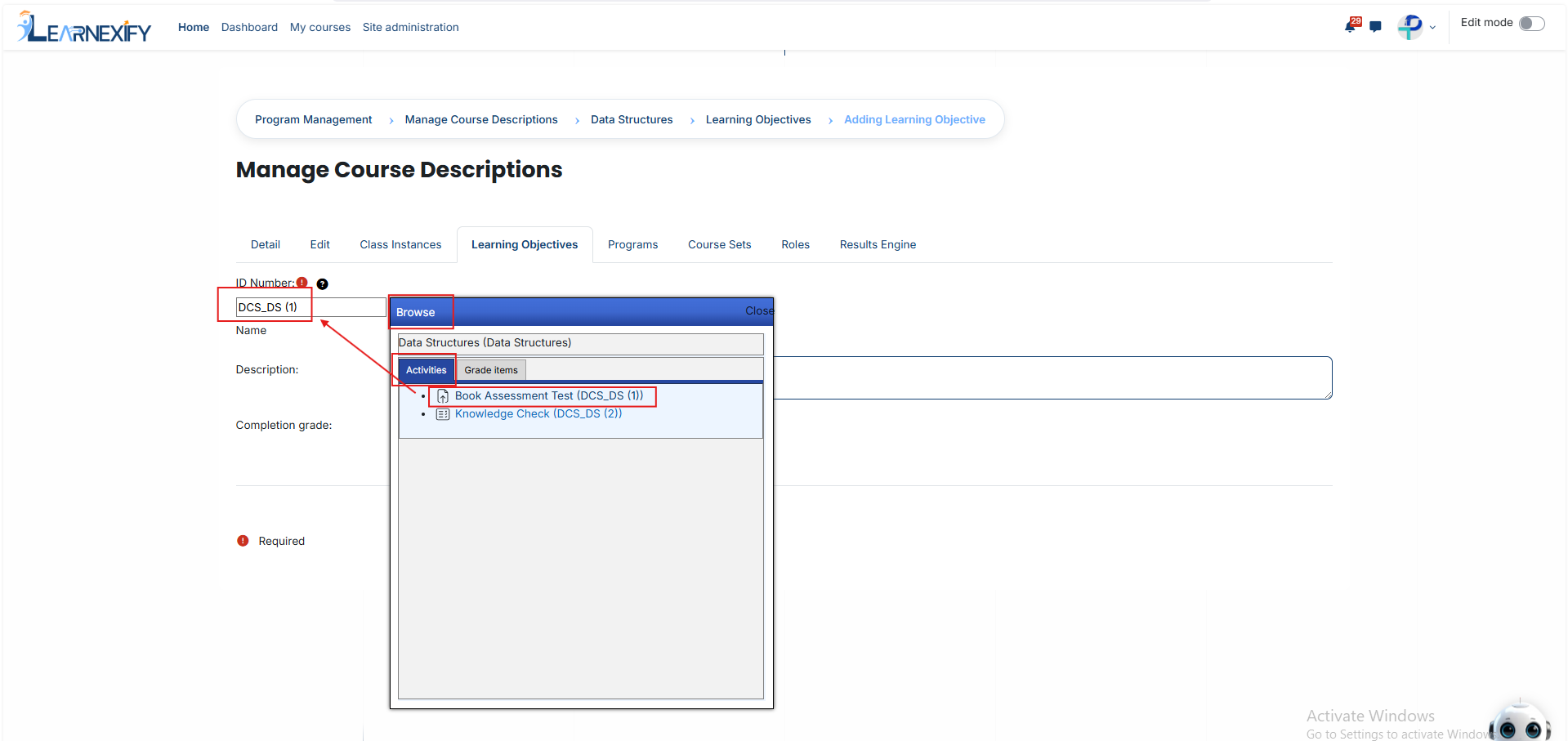Toggle the Edit mode switch
The height and width of the screenshot is (741, 1568).
pyautogui.click(x=1532, y=24)
